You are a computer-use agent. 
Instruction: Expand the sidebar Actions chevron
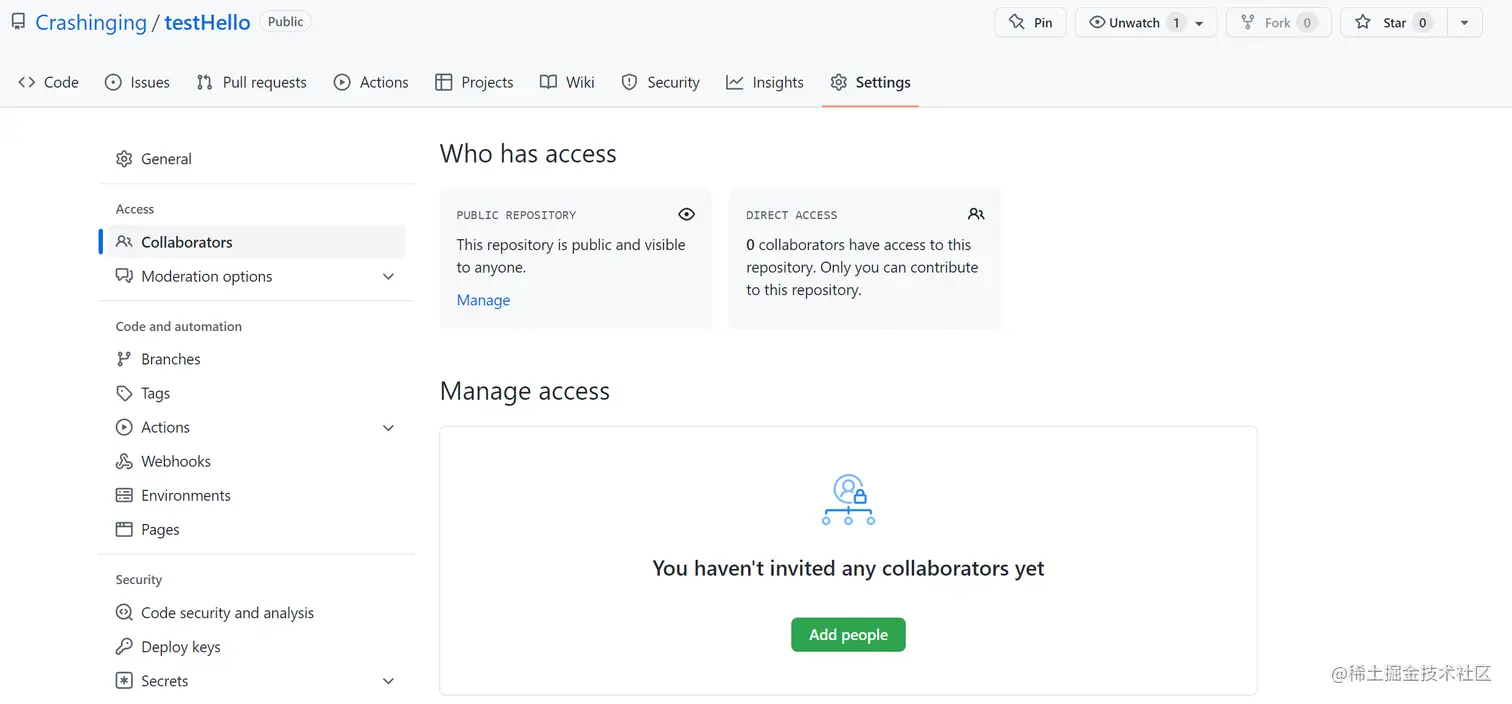tap(389, 428)
